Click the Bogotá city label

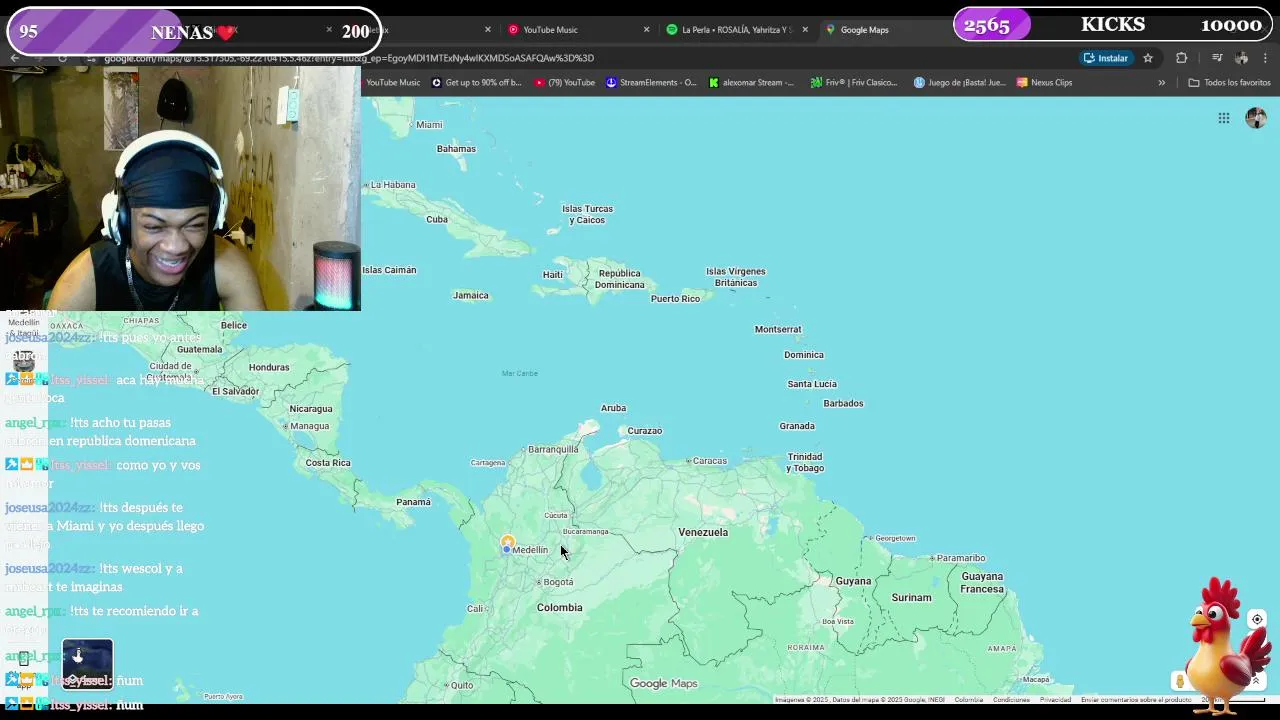[558, 582]
